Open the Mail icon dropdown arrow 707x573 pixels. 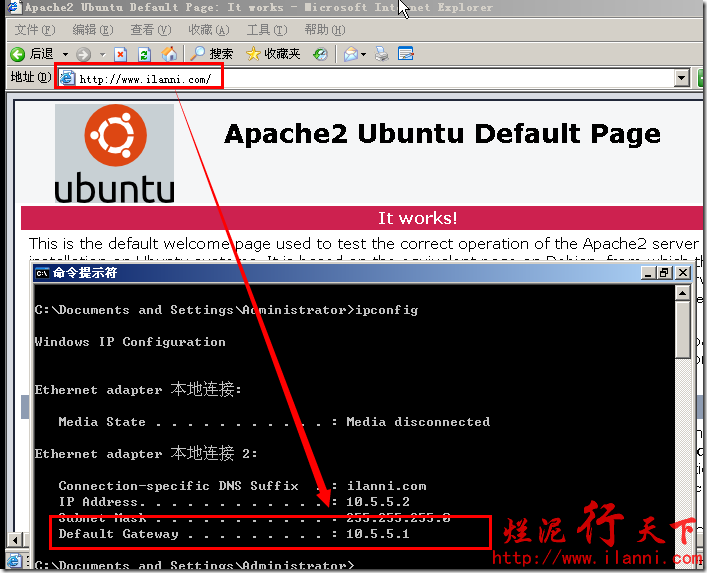pos(364,54)
